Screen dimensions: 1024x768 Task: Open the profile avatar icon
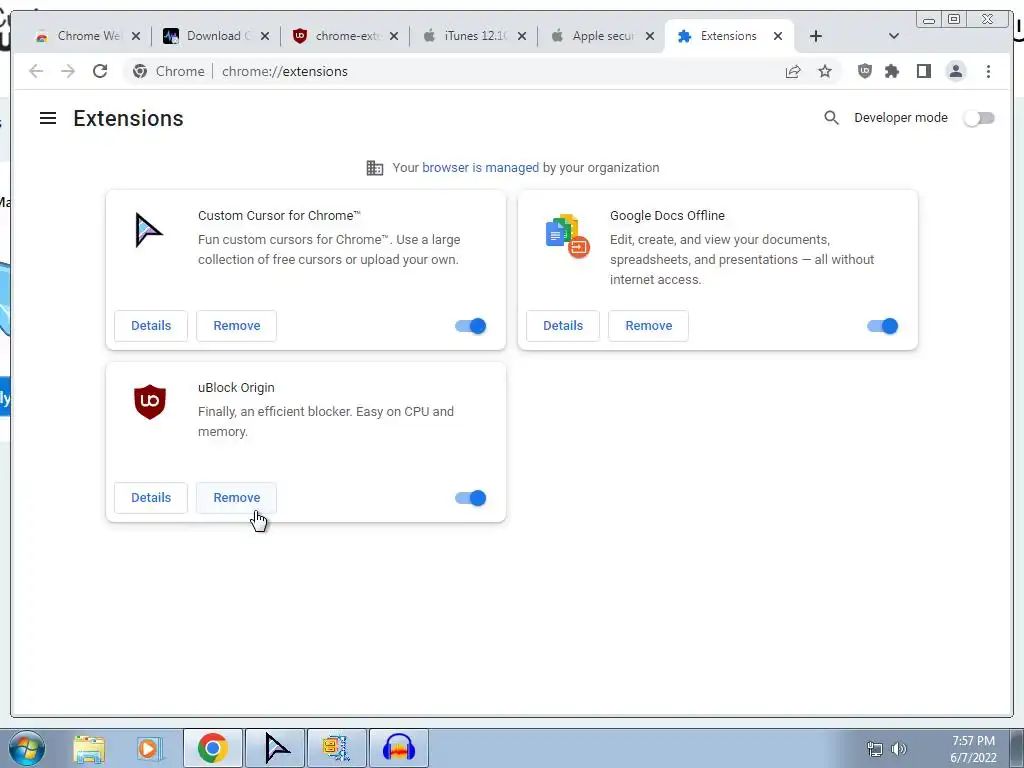pos(955,71)
